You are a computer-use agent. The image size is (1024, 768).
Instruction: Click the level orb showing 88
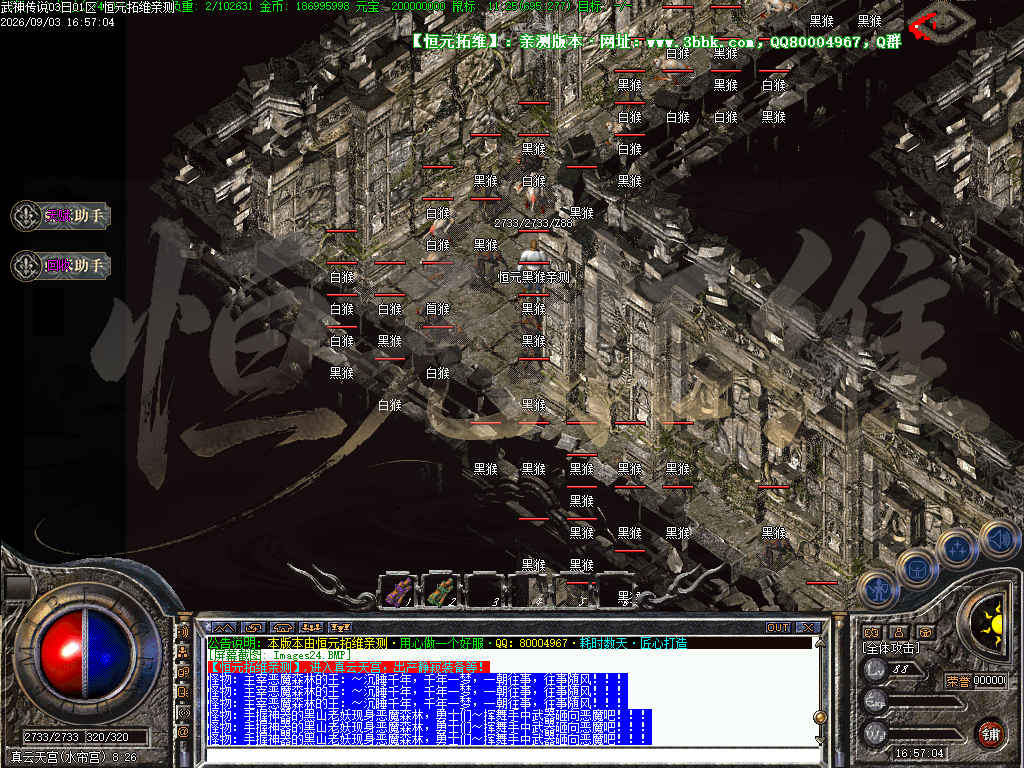[875, 669]
